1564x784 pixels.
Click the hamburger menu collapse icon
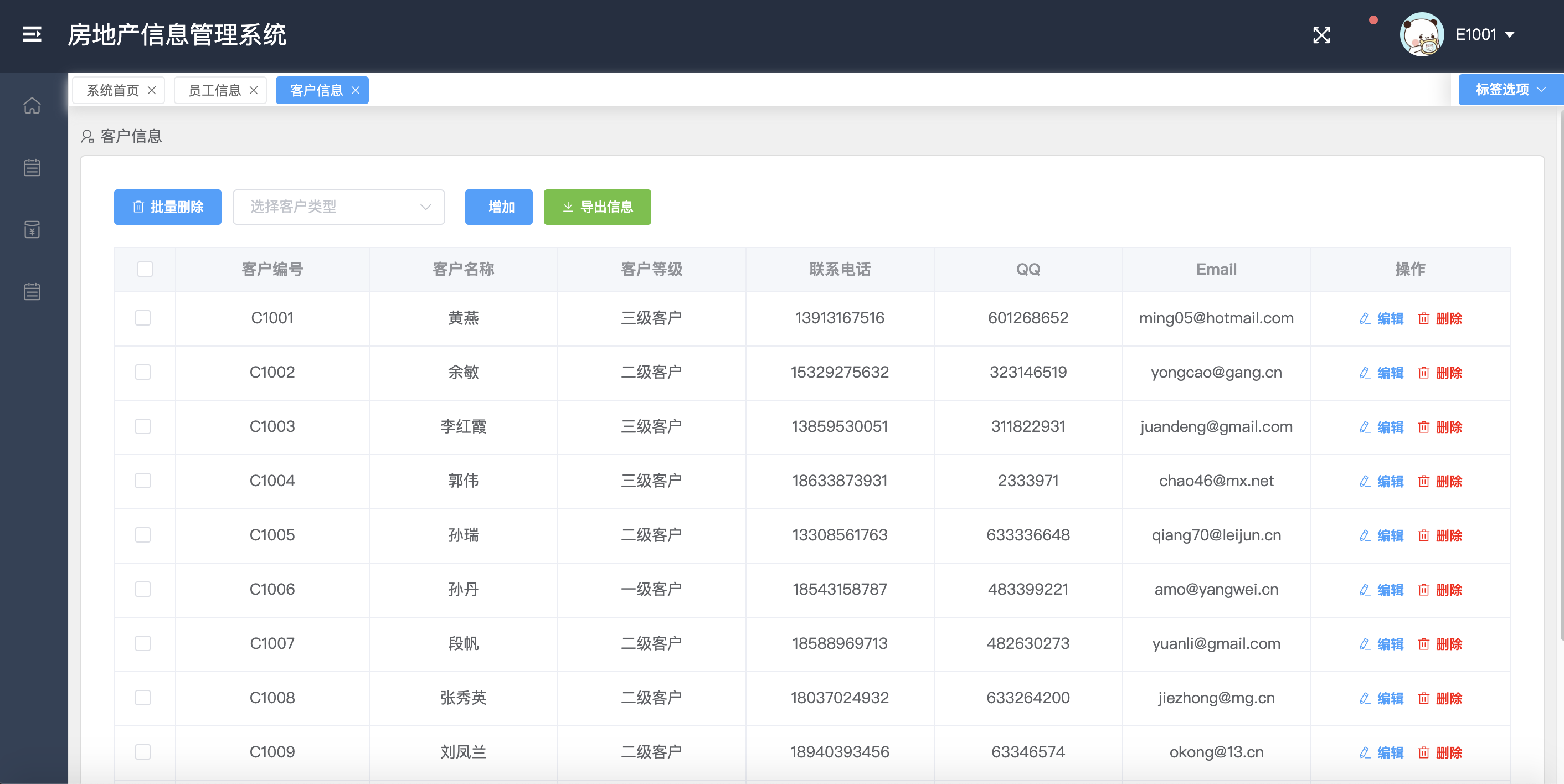32,34
